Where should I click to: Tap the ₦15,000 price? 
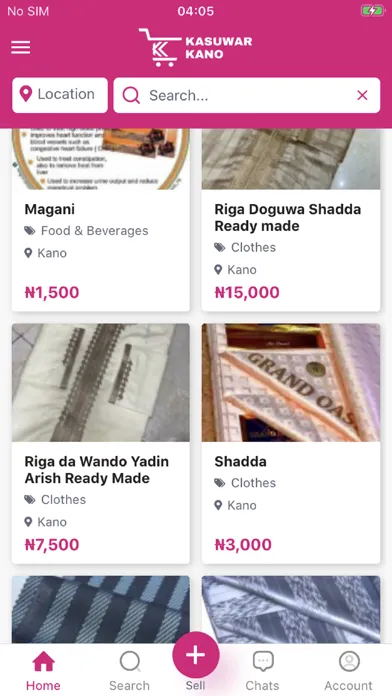pos(247,293)
